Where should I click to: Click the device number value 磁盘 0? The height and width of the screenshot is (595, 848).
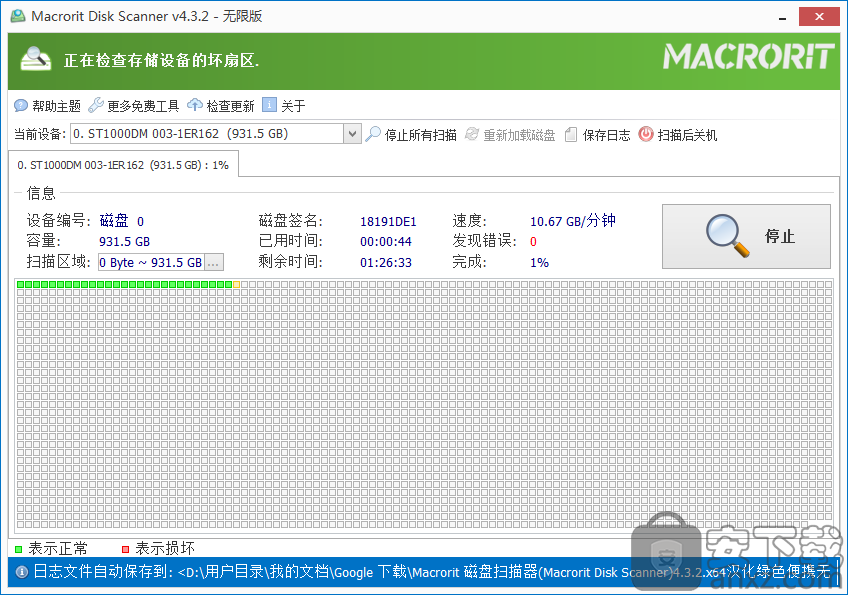coord(122,221)
